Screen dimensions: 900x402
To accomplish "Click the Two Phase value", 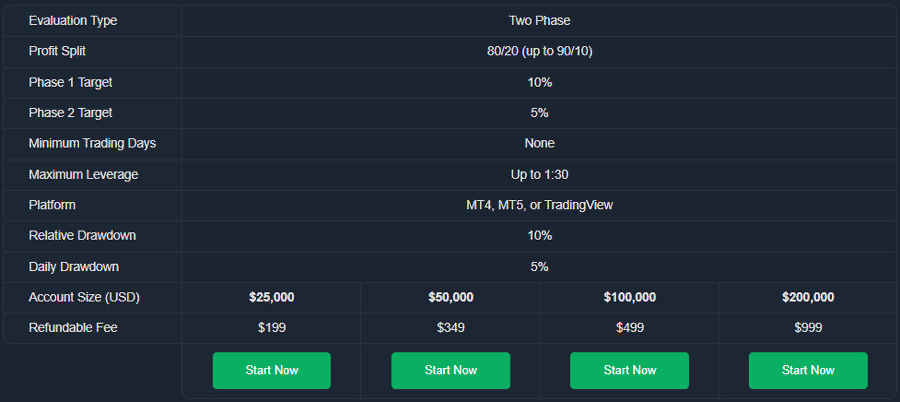I will coord(540,21).
